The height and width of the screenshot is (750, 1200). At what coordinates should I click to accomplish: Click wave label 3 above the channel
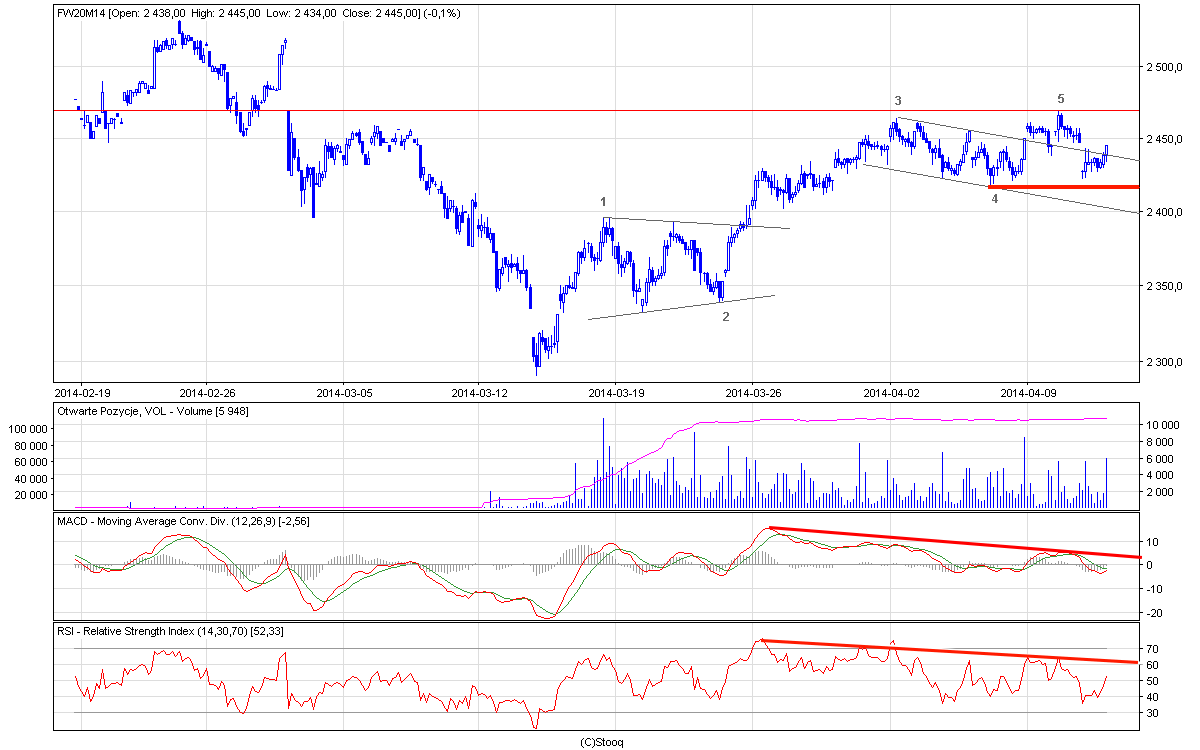tap(898, 101)
